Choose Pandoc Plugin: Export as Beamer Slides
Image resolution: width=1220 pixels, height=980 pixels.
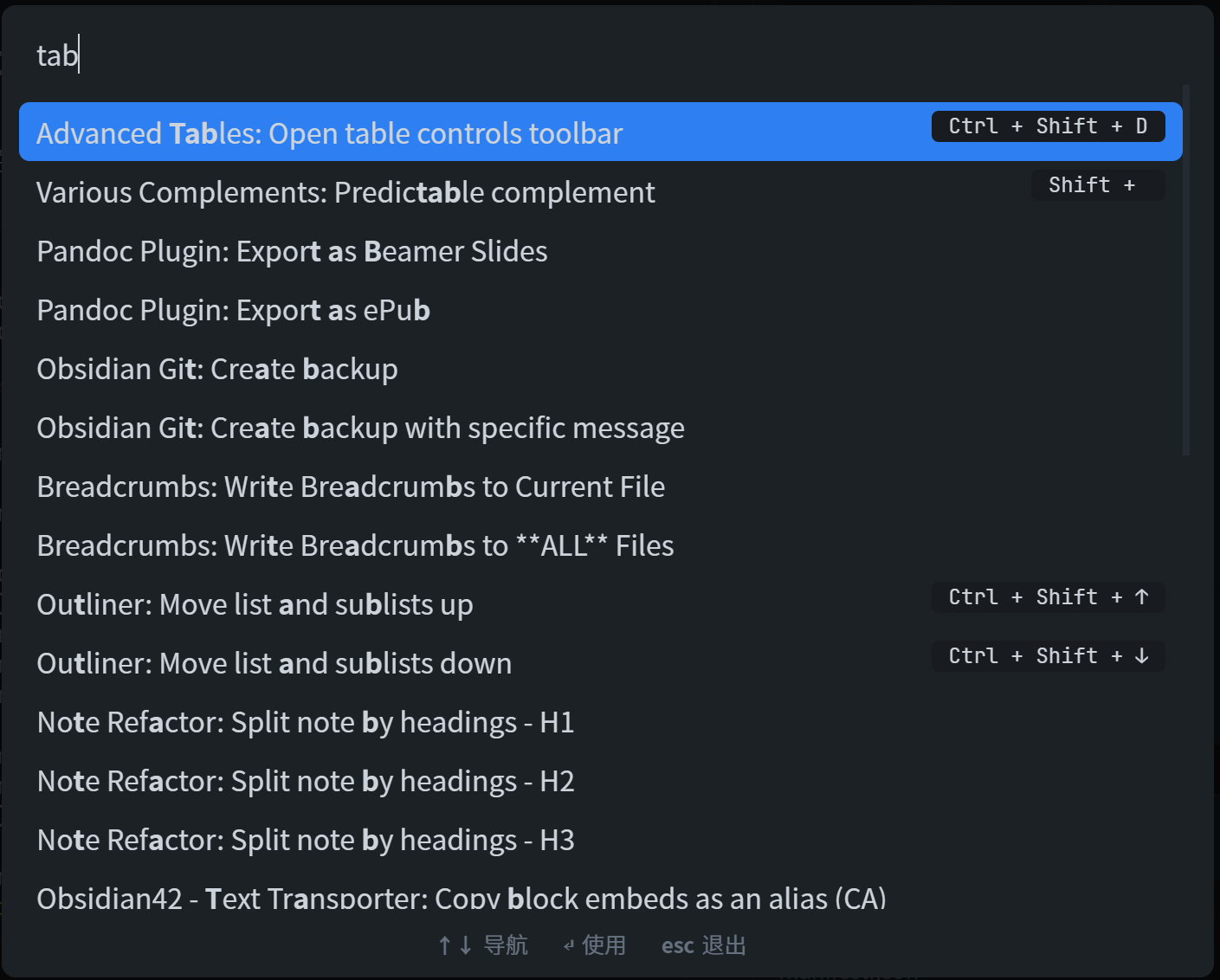point(291,251)
